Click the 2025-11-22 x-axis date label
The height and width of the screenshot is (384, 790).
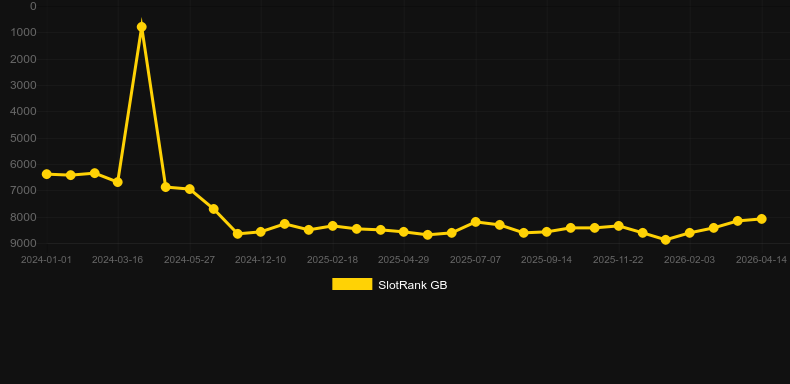click(618, 260)
